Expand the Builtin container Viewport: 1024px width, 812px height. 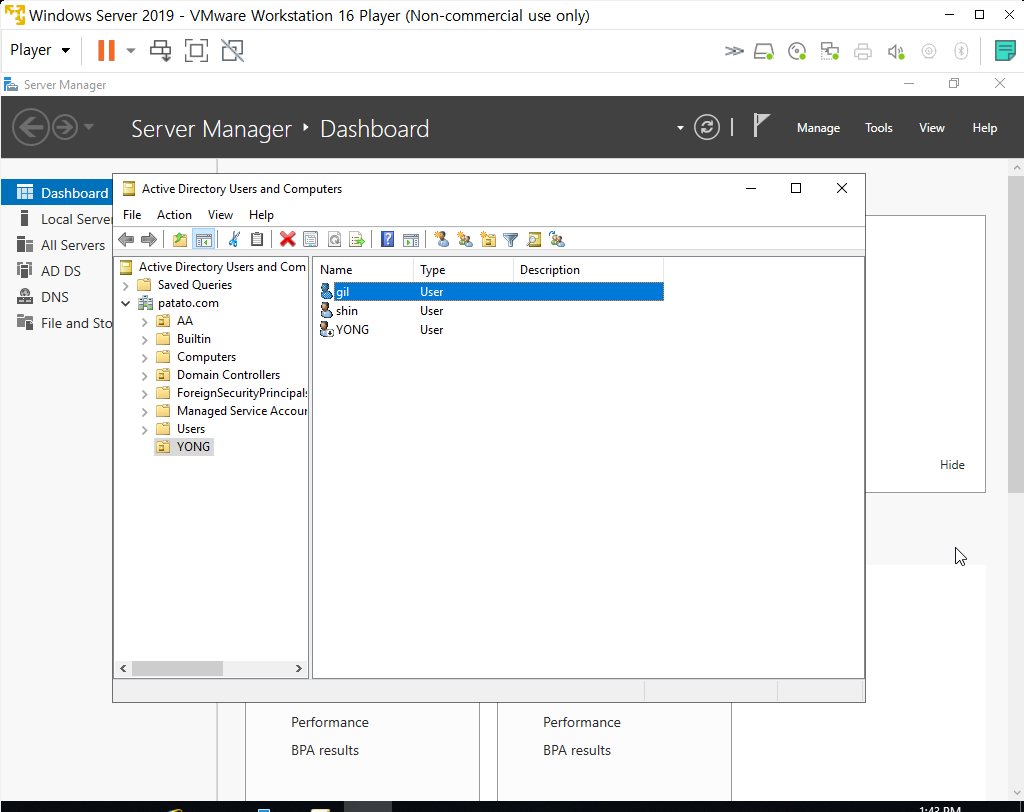144,339
